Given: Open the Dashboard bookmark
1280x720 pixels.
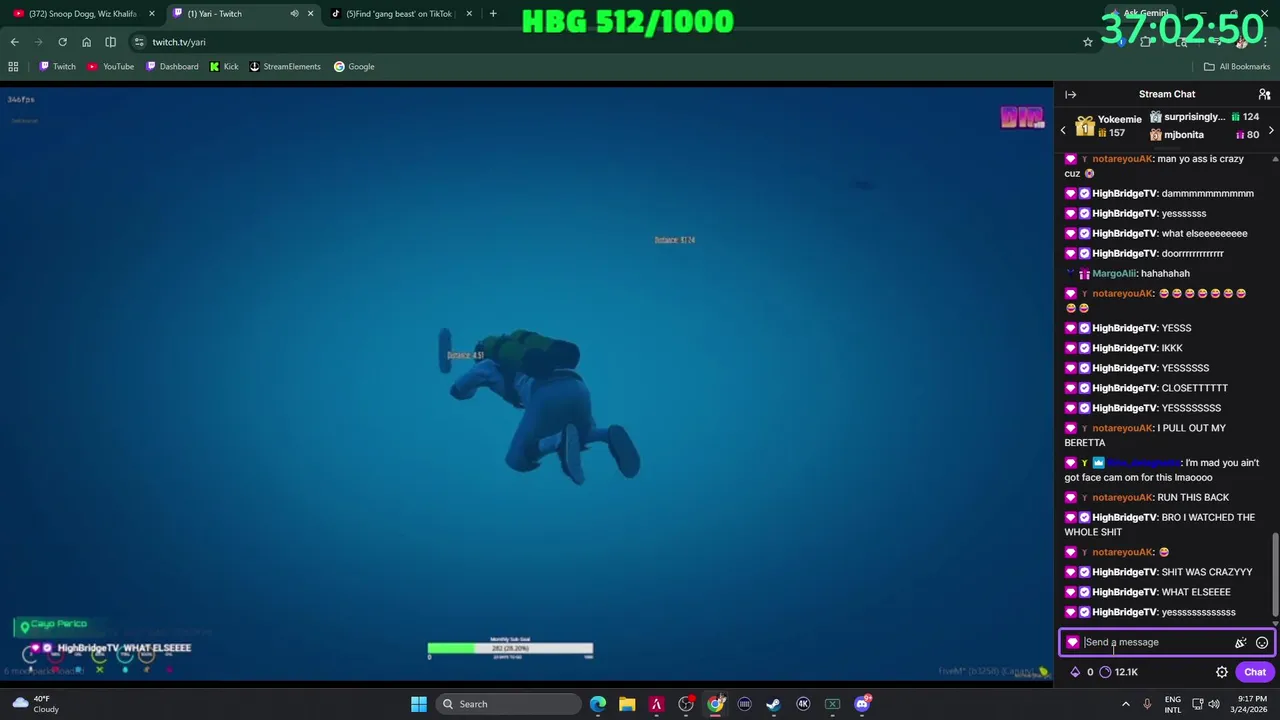Looking at the screenshot, I should (172, 66).
